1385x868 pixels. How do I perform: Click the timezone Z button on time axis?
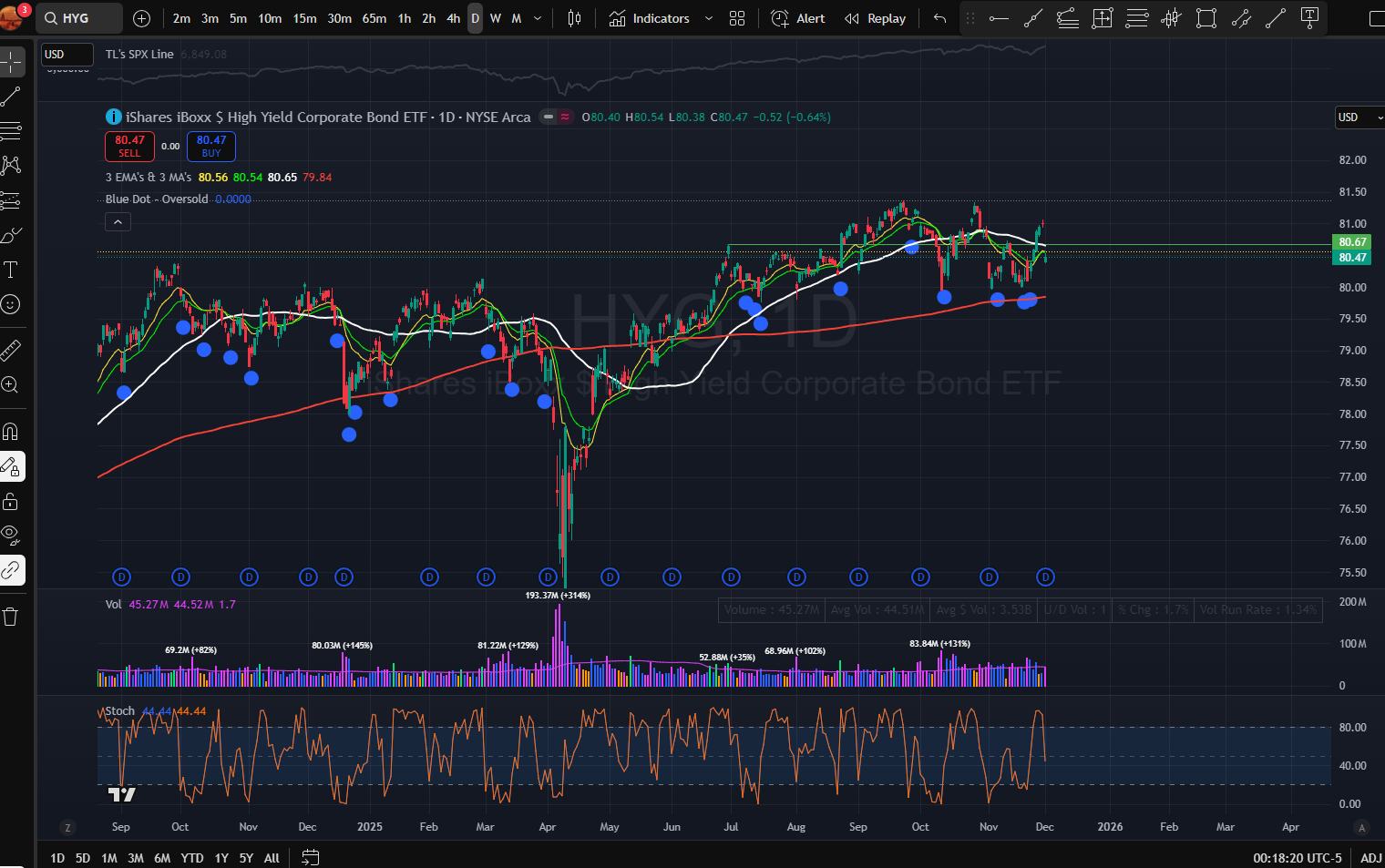click(67, 827)
